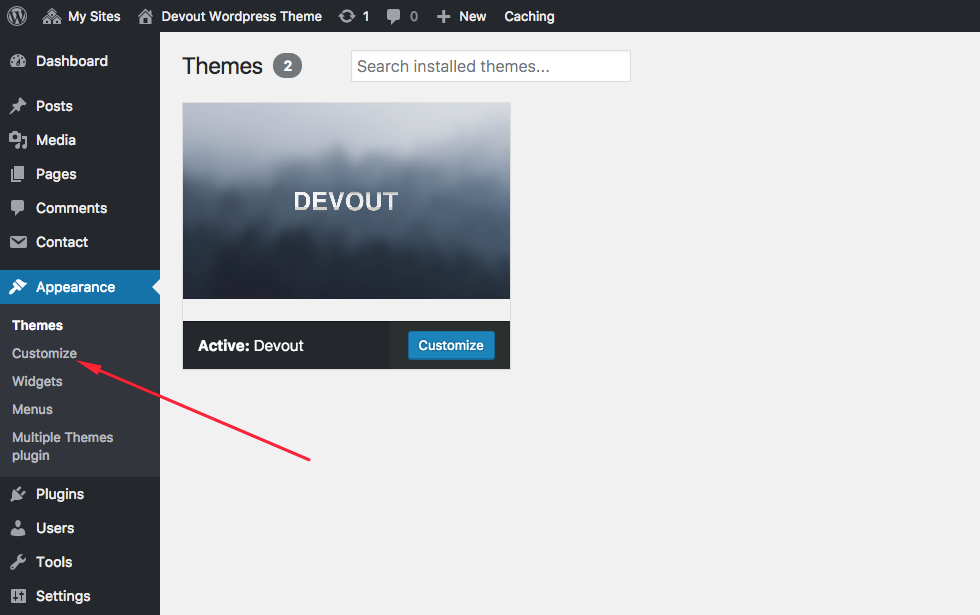Click the themes count badge 2
Image resolution: width=980 pixels, height=615 pixels.
coord(288,66)
